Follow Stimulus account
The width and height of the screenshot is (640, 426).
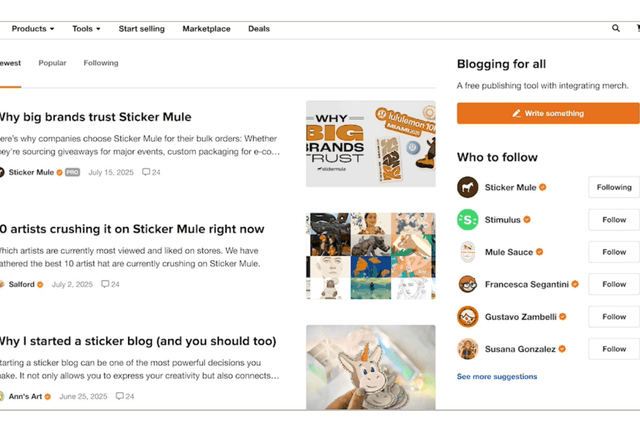[x=613, y=220]
